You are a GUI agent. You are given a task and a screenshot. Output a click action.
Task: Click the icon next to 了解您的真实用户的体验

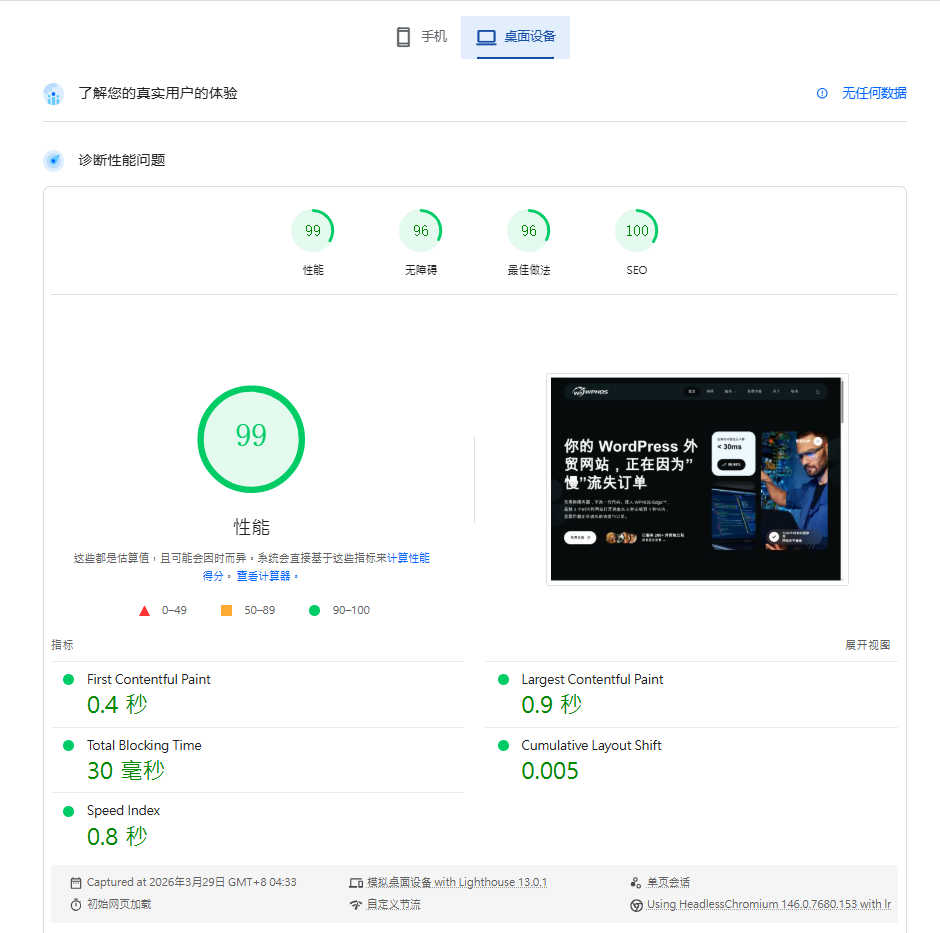54,94
